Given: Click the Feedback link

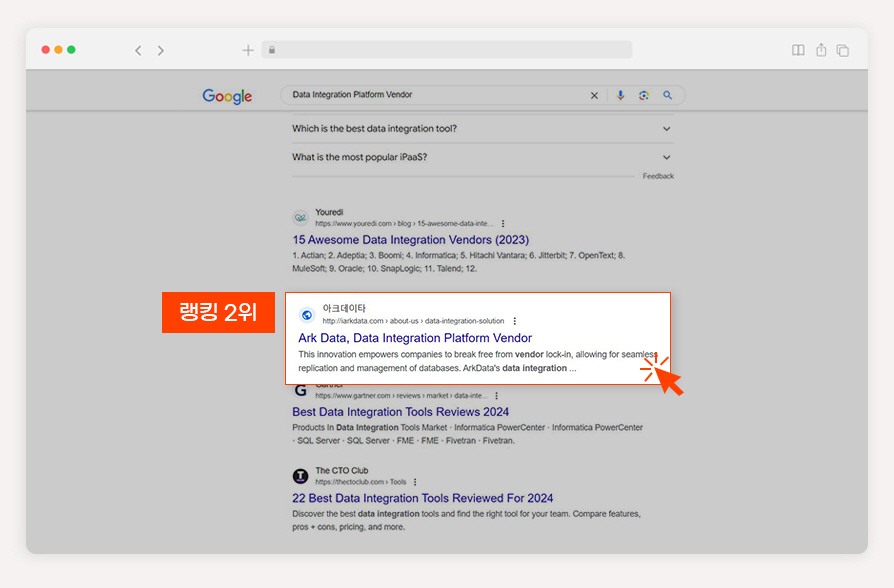Looking at the screenshot, I should [x=658, y=176].
